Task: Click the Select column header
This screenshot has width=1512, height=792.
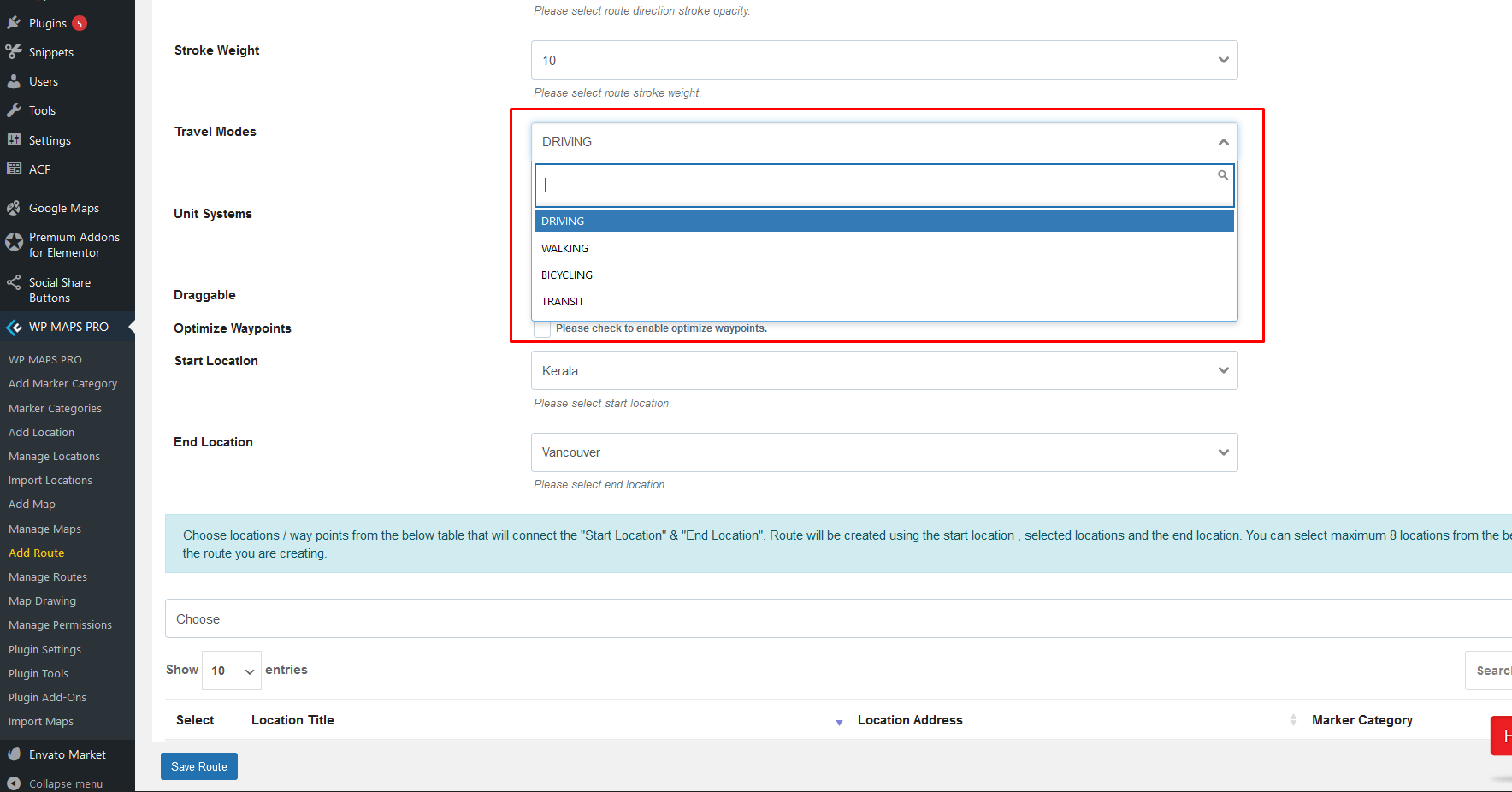Action: [x=195, y=720]
